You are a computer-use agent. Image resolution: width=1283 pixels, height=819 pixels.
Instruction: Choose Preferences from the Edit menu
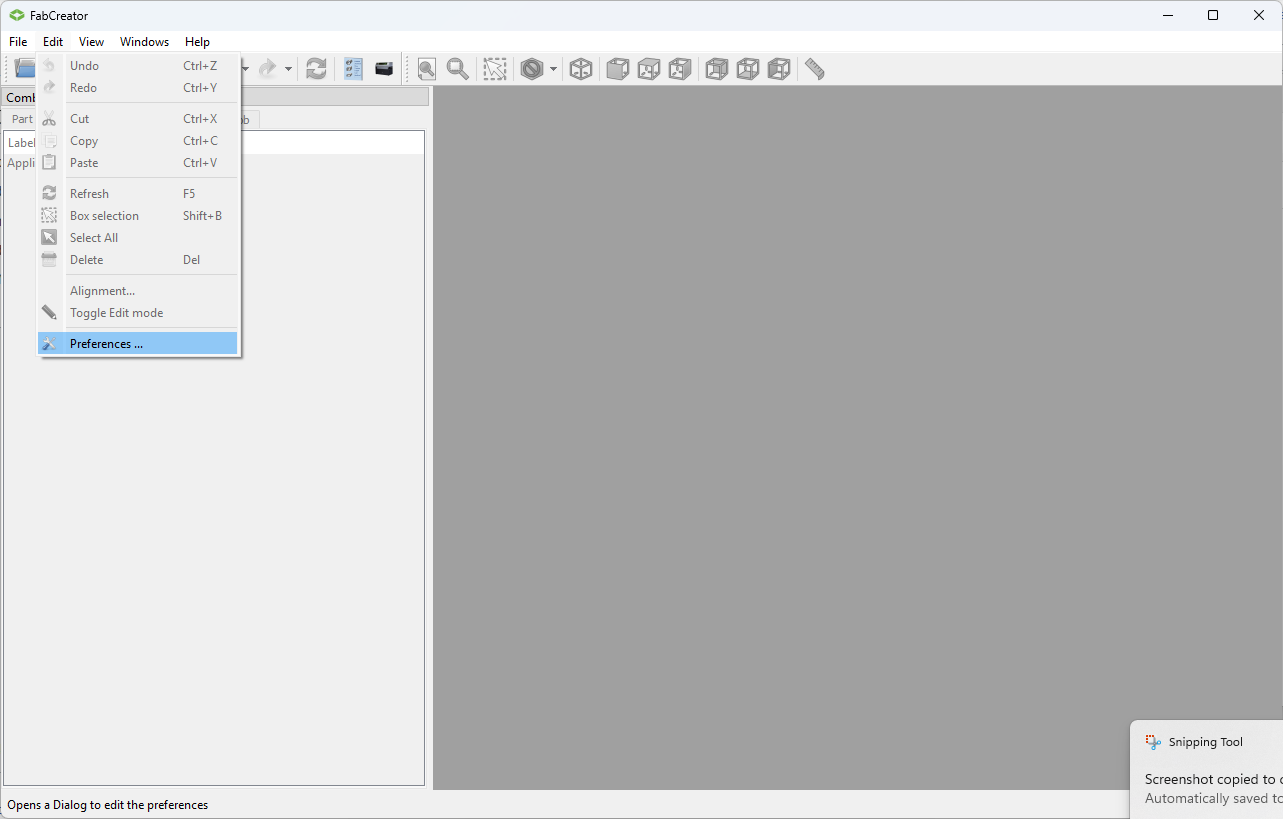(106, 344)
